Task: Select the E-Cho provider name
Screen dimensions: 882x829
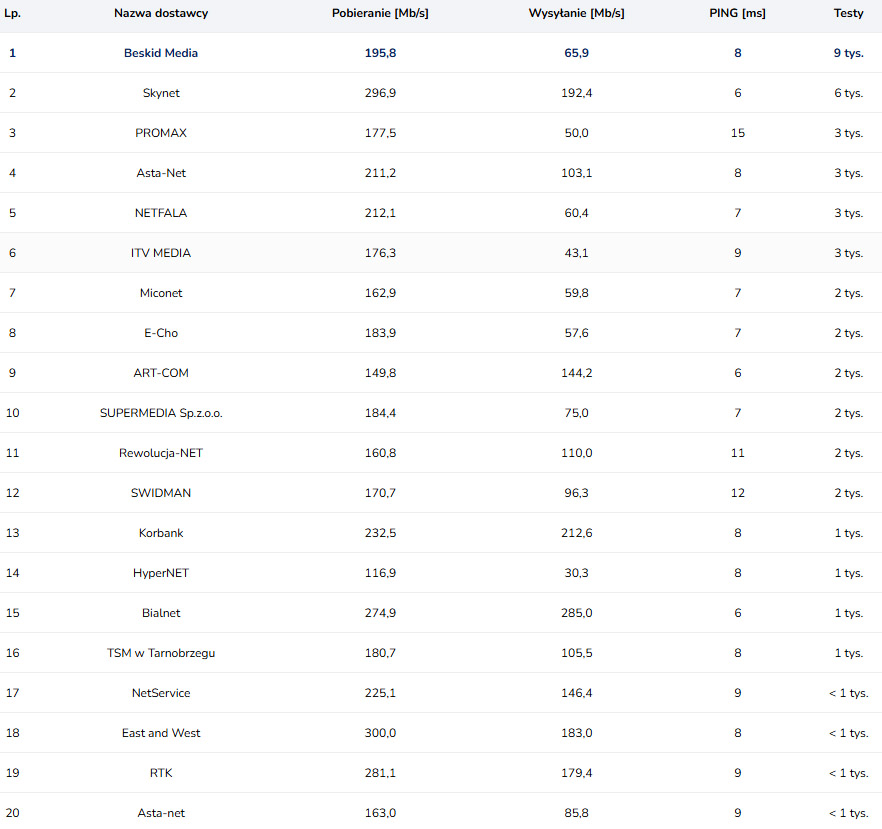Action: point(161,332)
